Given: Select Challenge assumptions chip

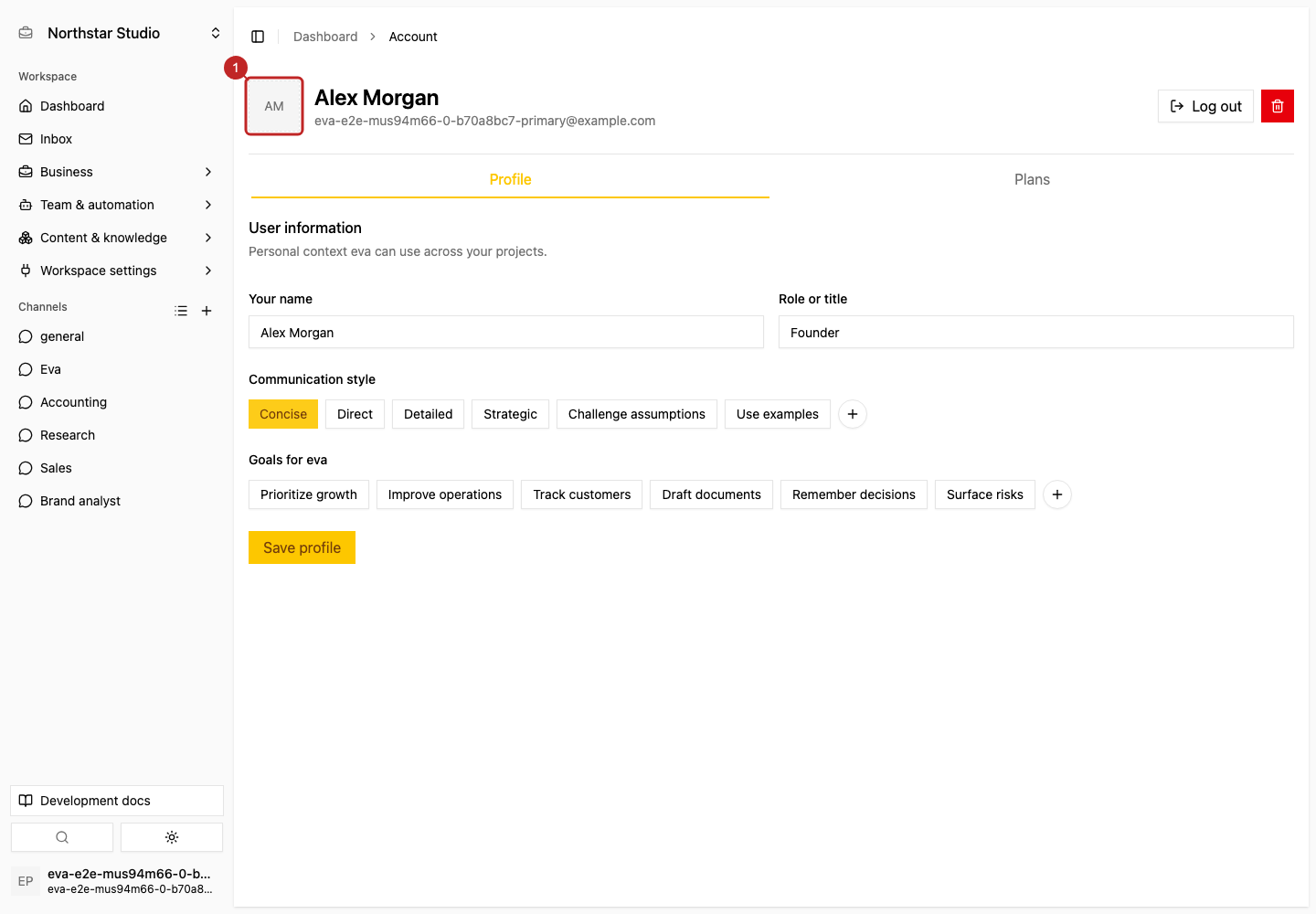Looking at the screenshot, I should pos(637,414).
